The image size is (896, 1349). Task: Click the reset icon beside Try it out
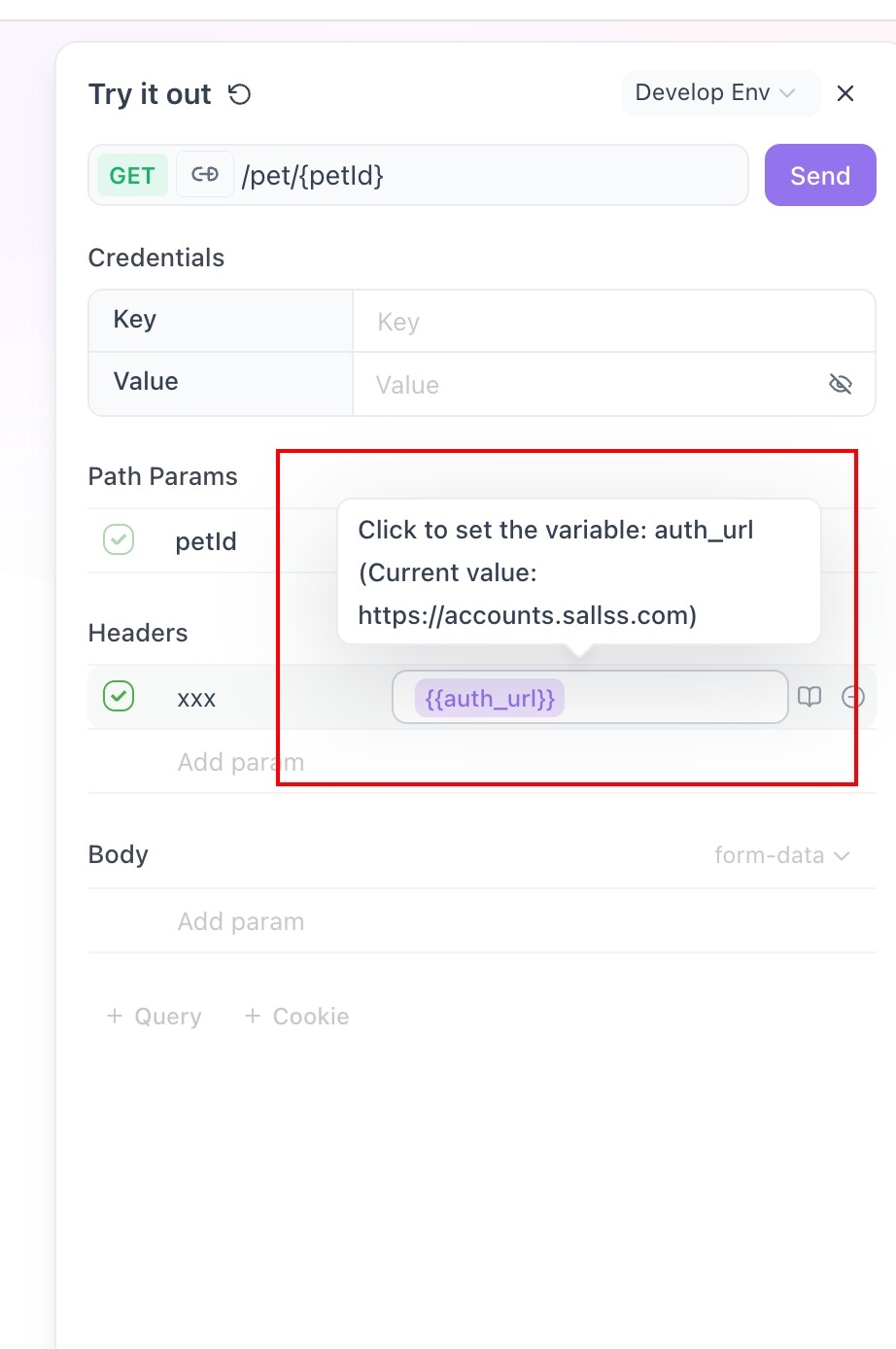[x=239, y=94]
